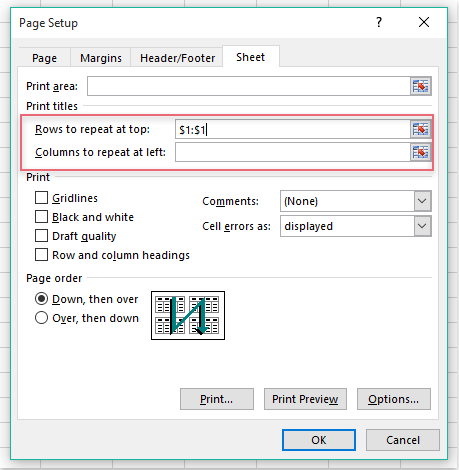
Task: Click the Columns to repeat at left field
Action: (293, 152)
